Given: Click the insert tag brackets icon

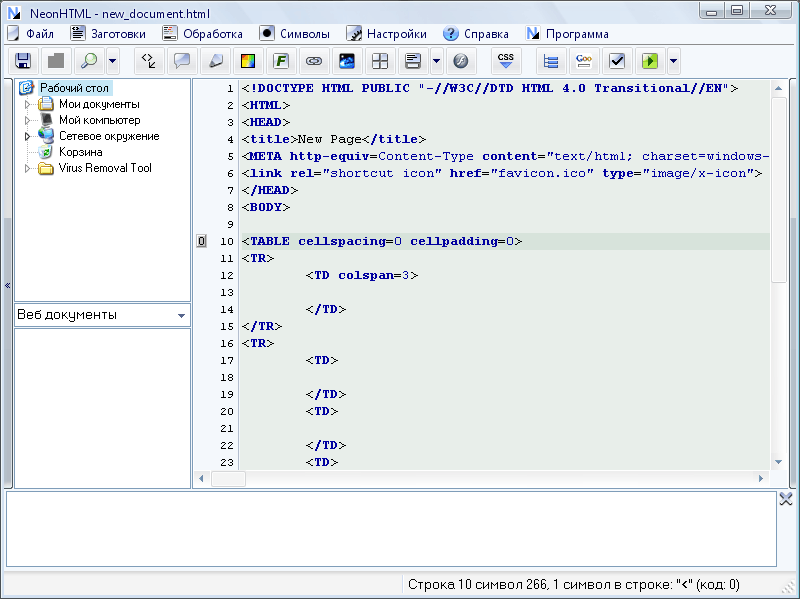Looking at the screenshot, I should pos(149,61).
